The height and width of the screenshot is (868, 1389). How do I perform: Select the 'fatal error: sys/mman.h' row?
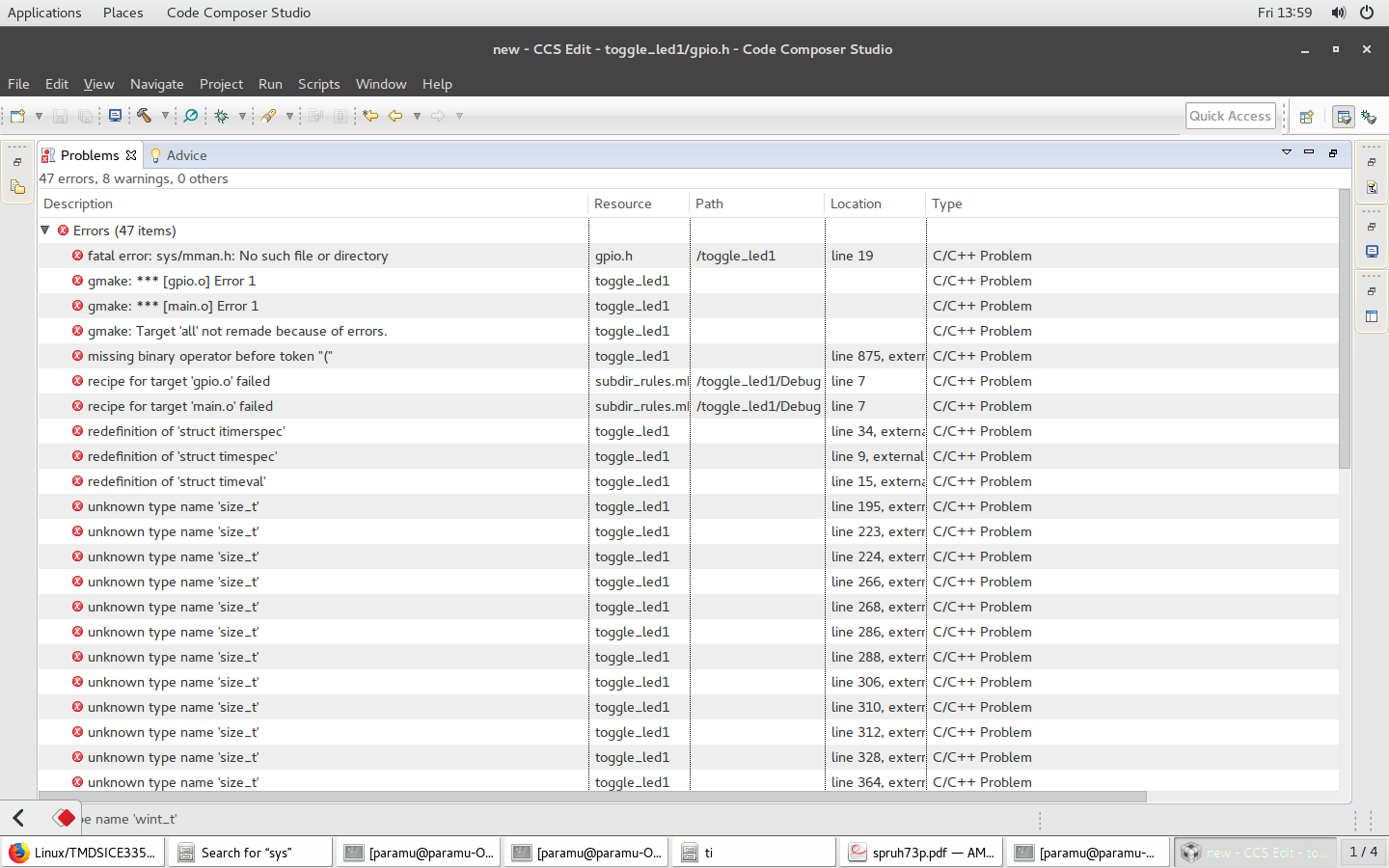click(689, 256)
